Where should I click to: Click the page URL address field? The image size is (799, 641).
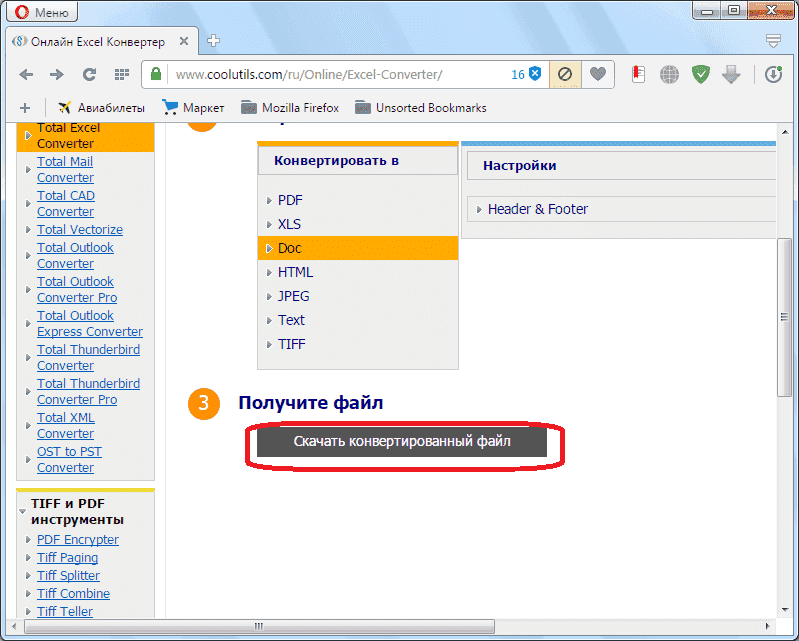330,75
